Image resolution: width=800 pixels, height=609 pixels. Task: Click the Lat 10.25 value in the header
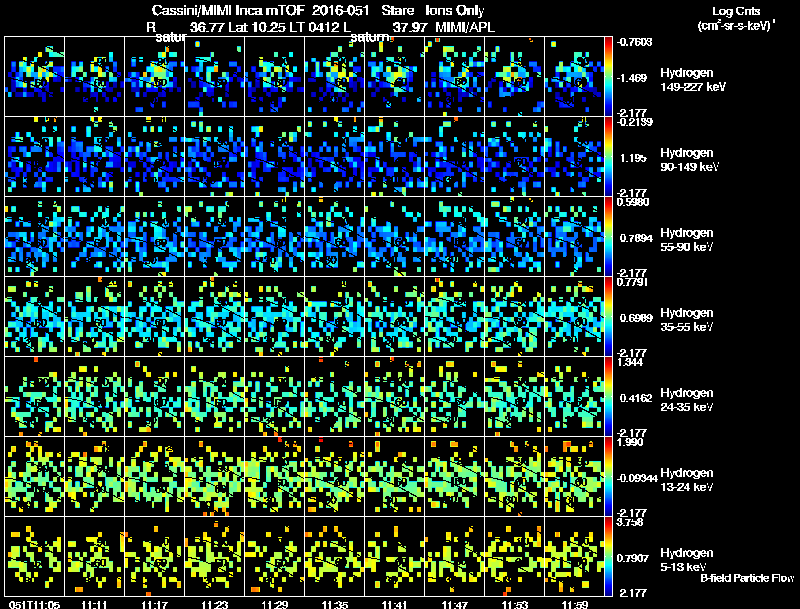point(255,27)
